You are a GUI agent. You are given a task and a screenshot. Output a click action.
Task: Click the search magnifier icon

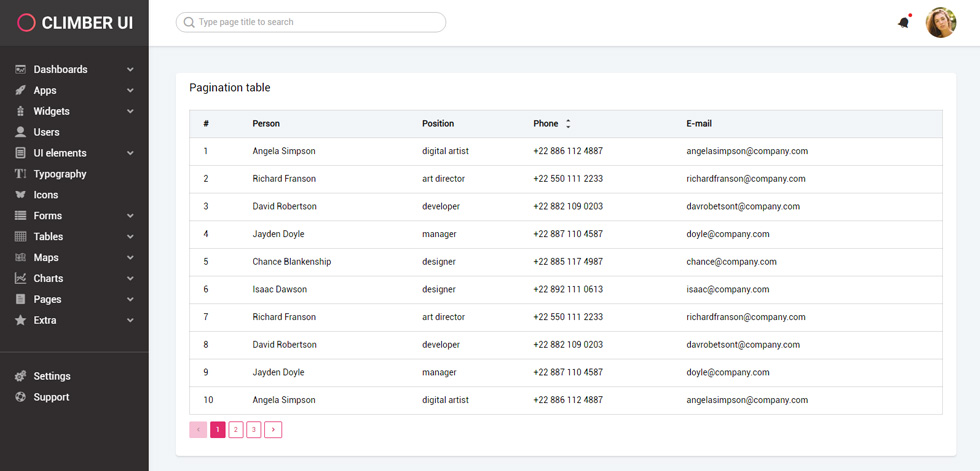pyautogui.click(x=189, y=22)
